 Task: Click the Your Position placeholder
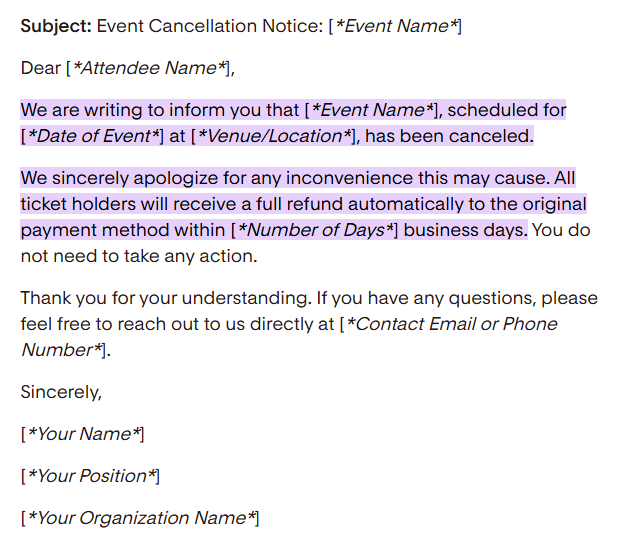point(90,476)
